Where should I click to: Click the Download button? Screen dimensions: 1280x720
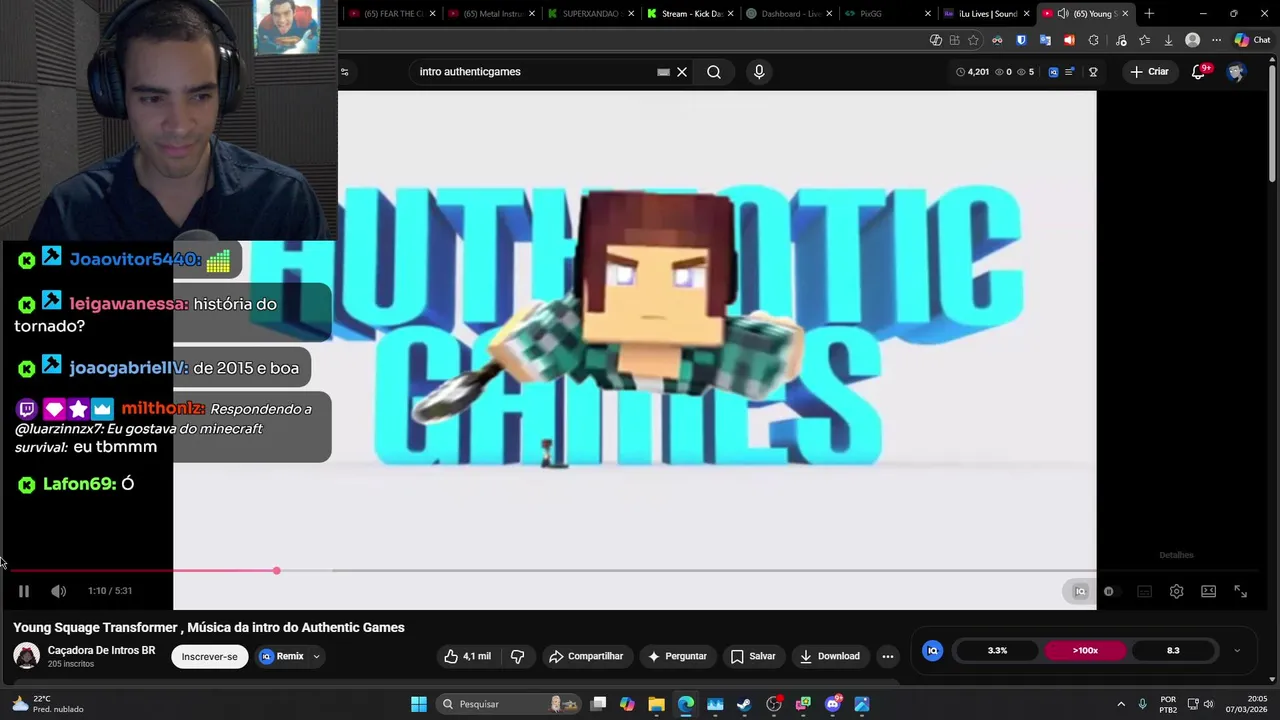coord(830,656)
